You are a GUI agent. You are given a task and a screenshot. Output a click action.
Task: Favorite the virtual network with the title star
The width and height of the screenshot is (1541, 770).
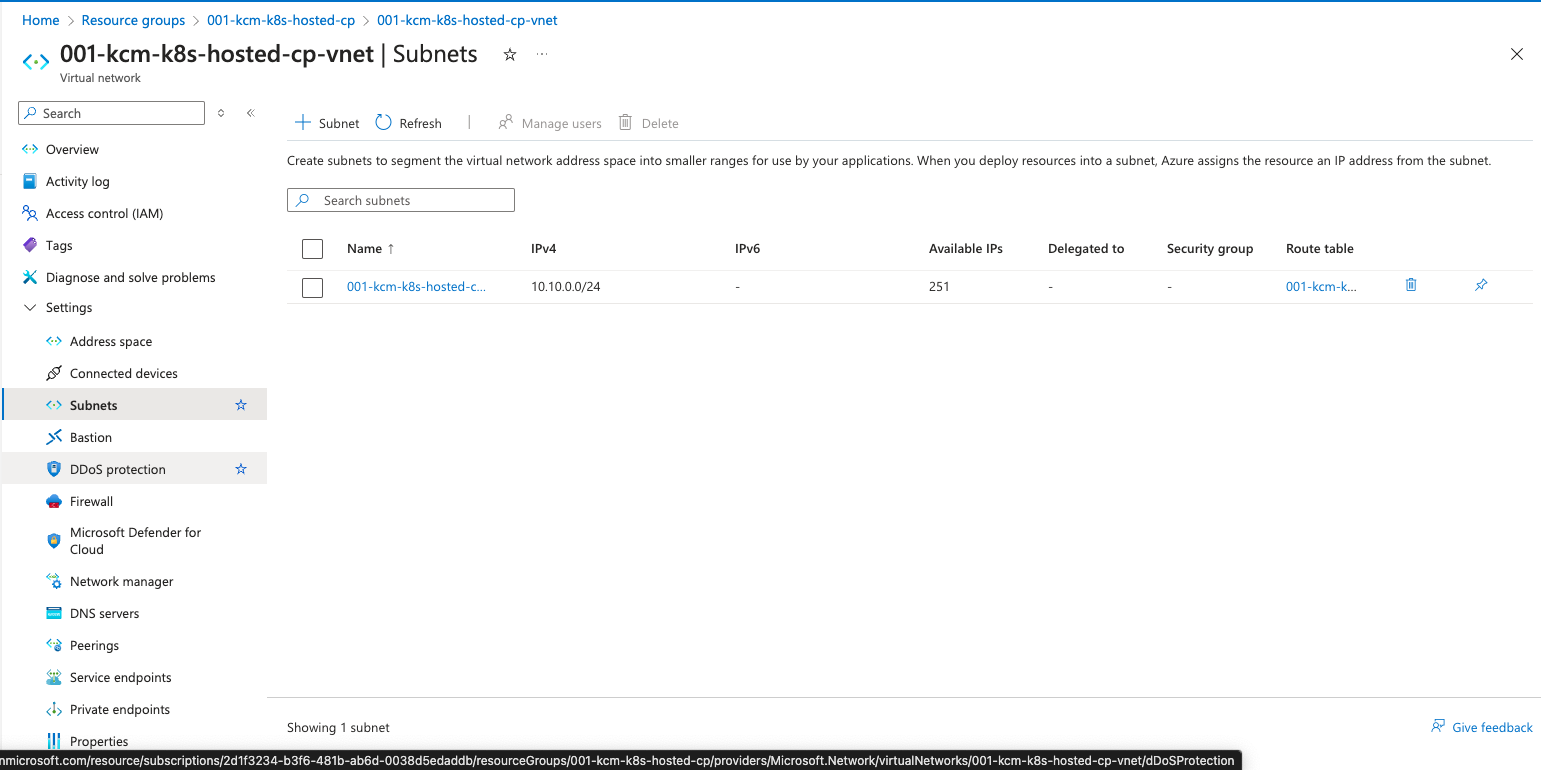[509, 55]
